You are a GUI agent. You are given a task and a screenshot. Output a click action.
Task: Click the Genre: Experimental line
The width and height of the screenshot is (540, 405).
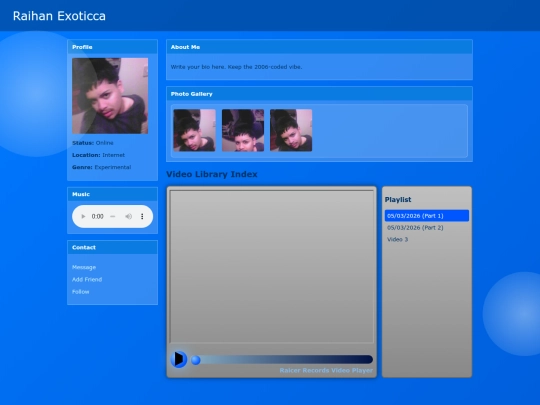(x=102, y=167)
